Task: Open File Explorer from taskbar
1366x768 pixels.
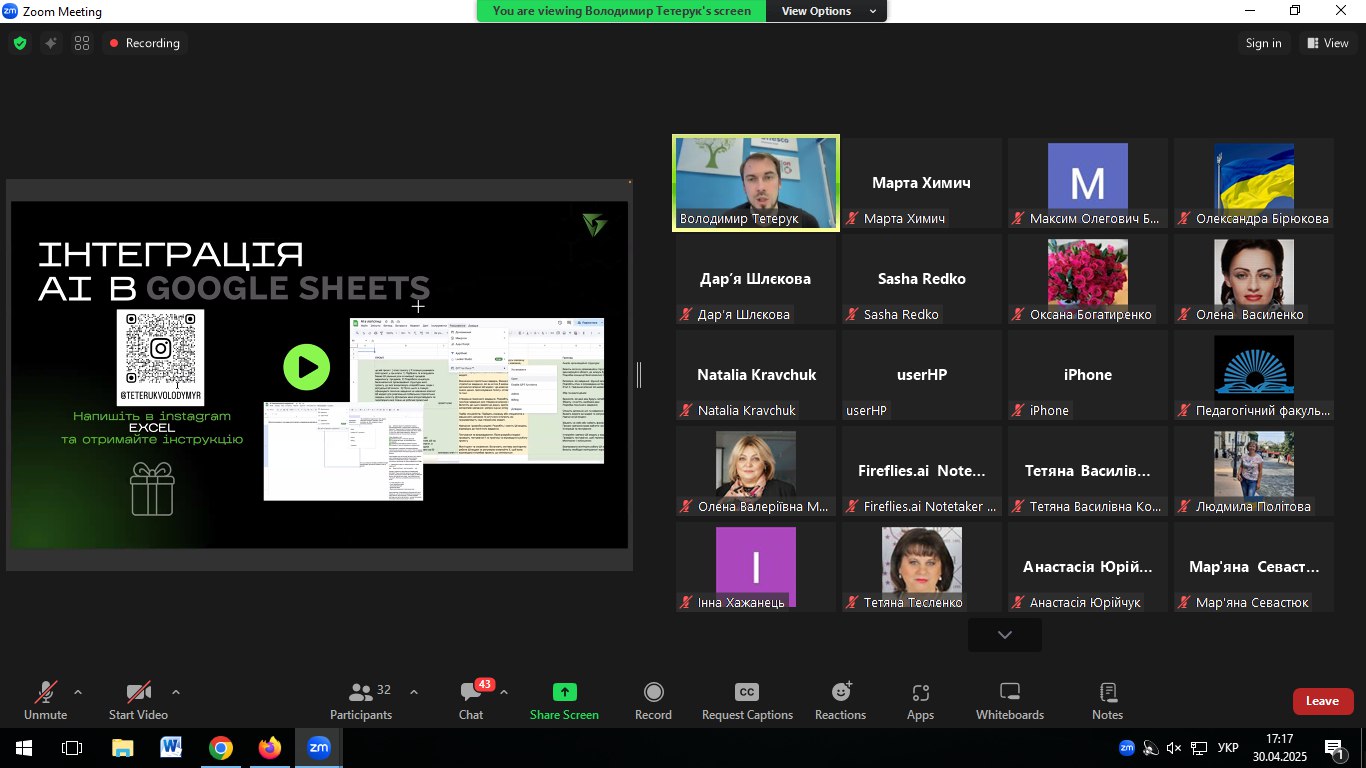Action: click(122, 748)
